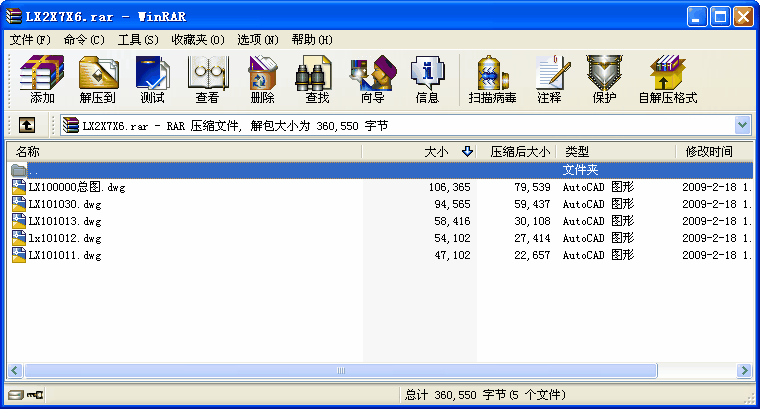Click packed size value 27,414
The height and width of the screenshot is (409, 760).
coord(532,238)
